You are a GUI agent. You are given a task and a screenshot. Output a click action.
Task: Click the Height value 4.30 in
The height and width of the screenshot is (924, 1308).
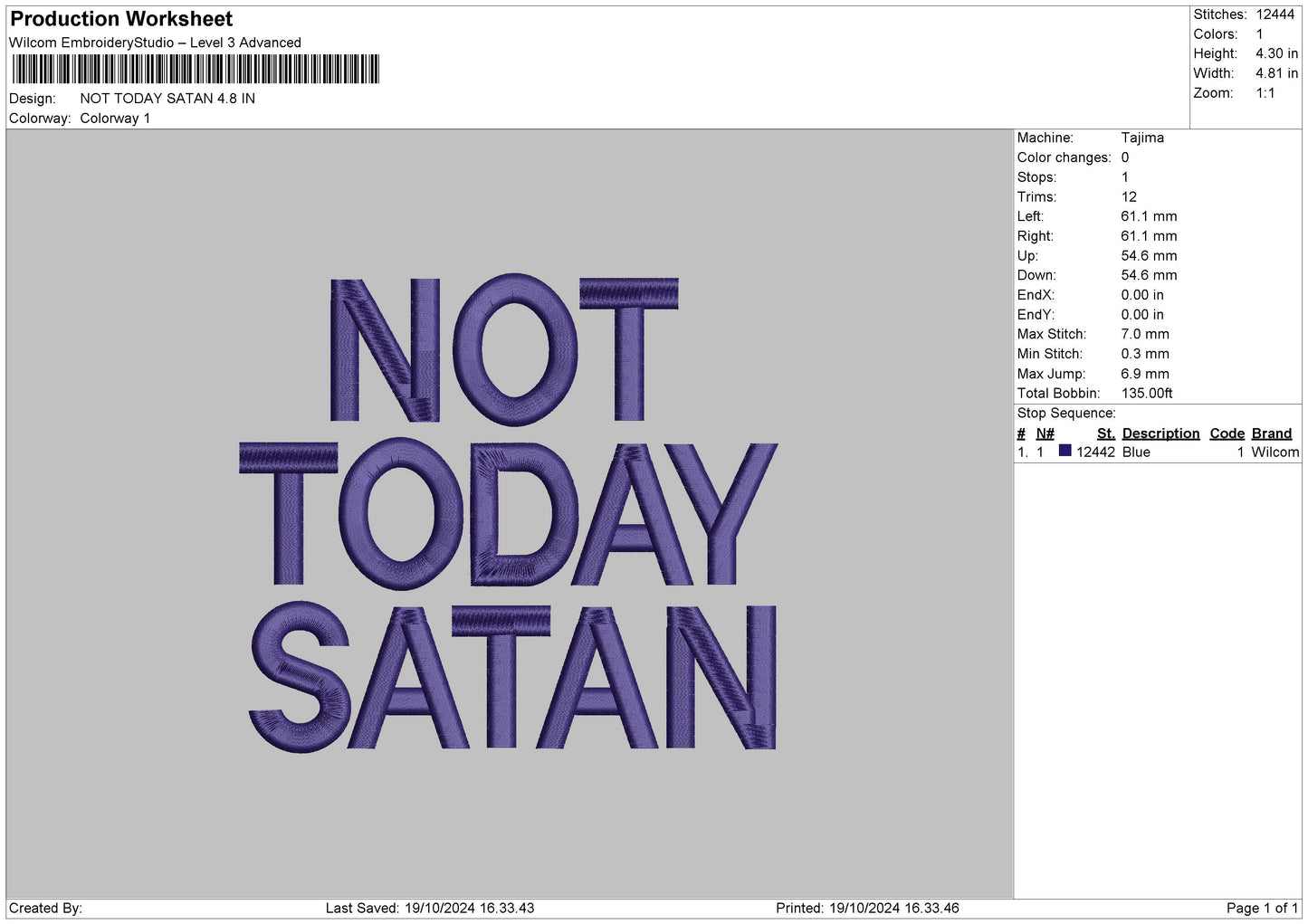pos(1276,54)
